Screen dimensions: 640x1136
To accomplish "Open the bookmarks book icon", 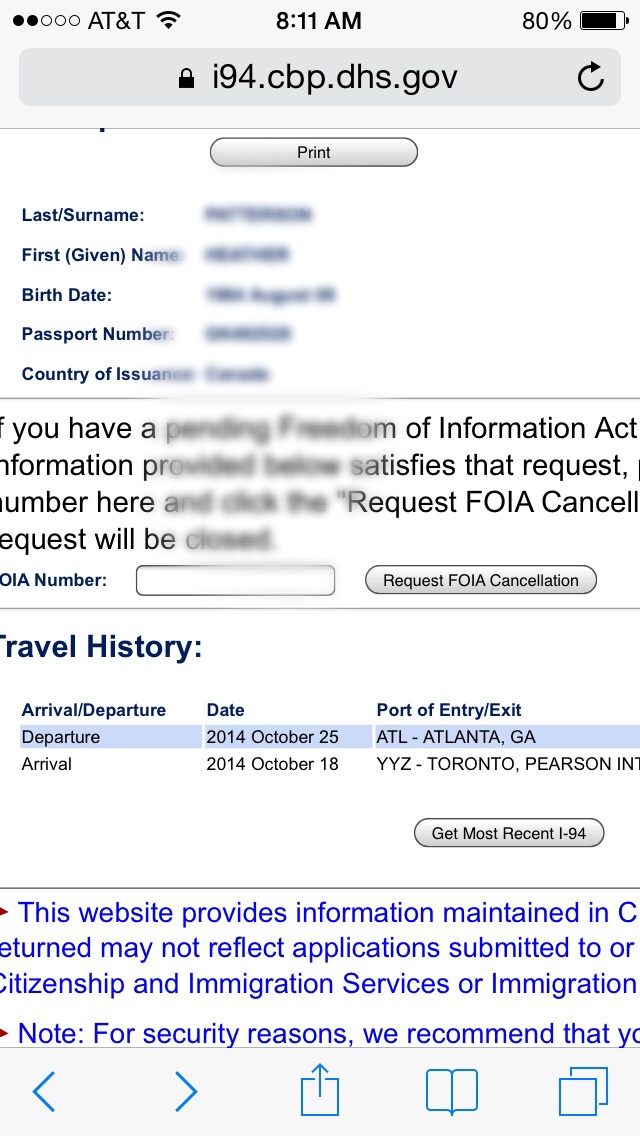I will (x=452, y=1091).
